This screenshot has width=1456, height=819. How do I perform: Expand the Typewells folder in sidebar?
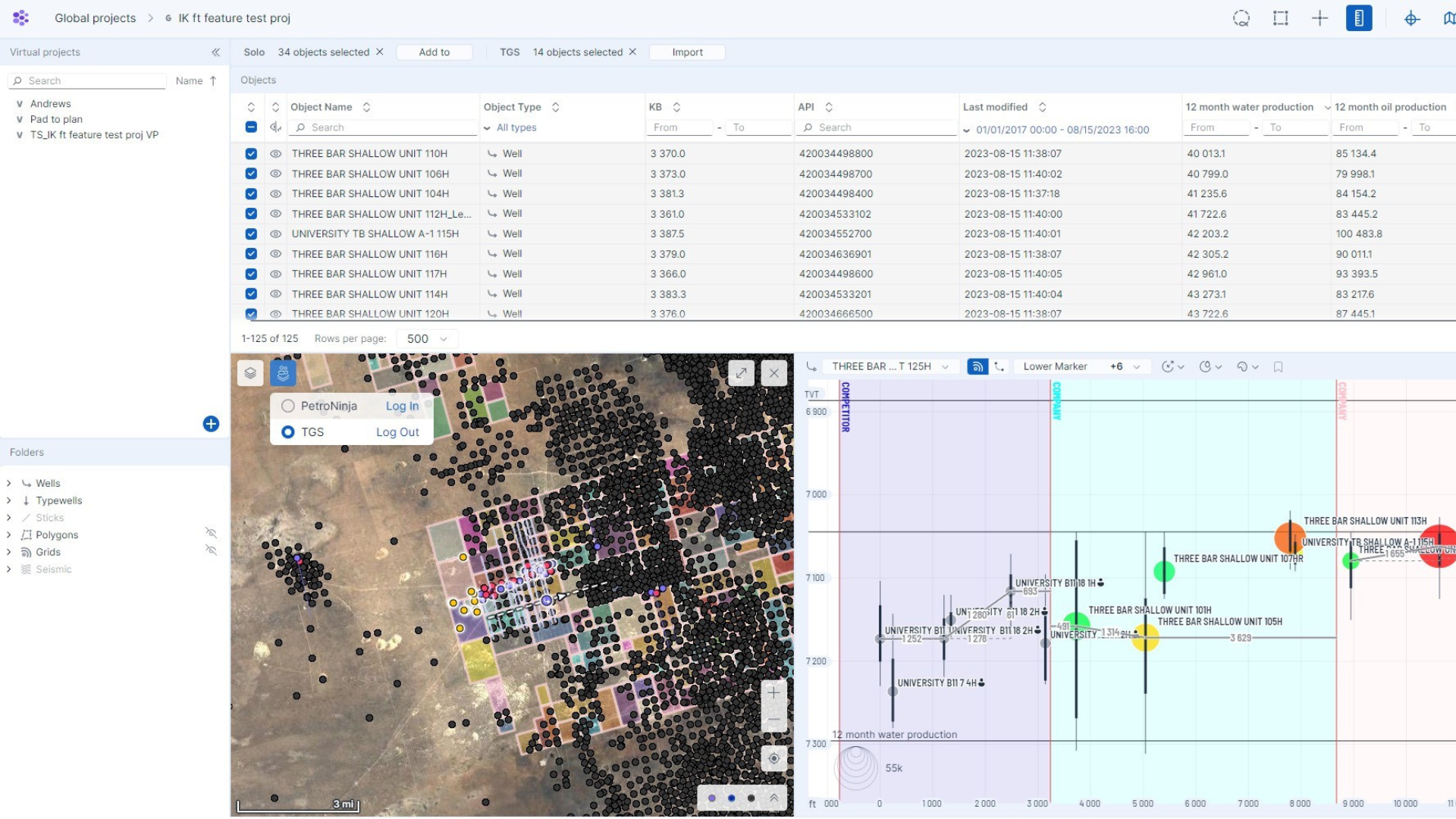point(9,500)
